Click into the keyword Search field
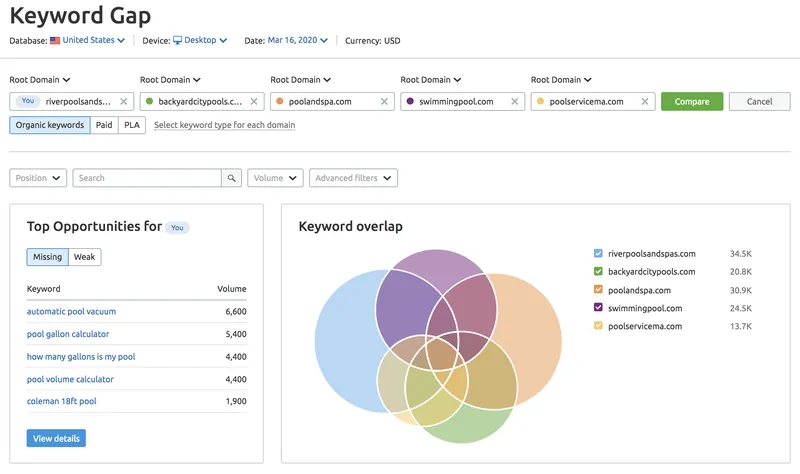 147,178
